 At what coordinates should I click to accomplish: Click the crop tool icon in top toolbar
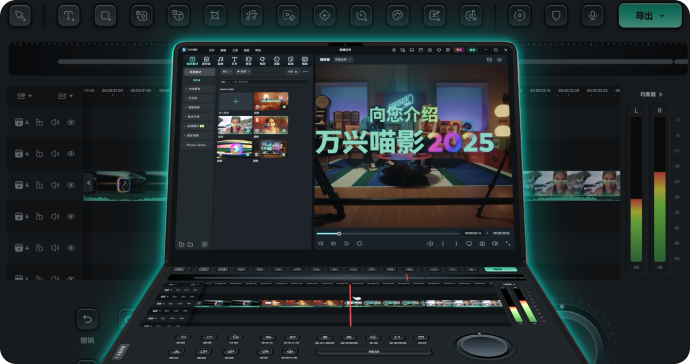[x=215, y=16]
